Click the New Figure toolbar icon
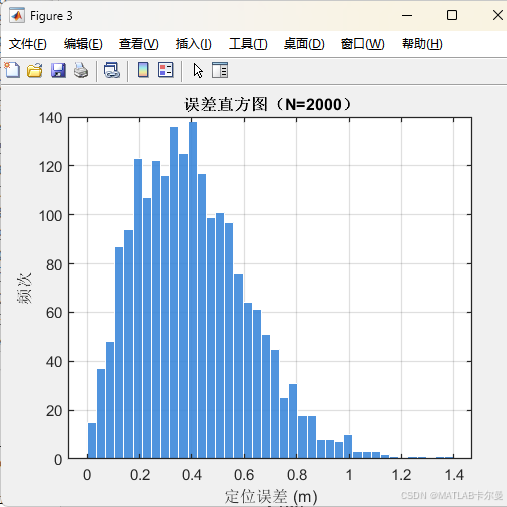This screenshot has height=507, width=507. click(x=12, y=70)
